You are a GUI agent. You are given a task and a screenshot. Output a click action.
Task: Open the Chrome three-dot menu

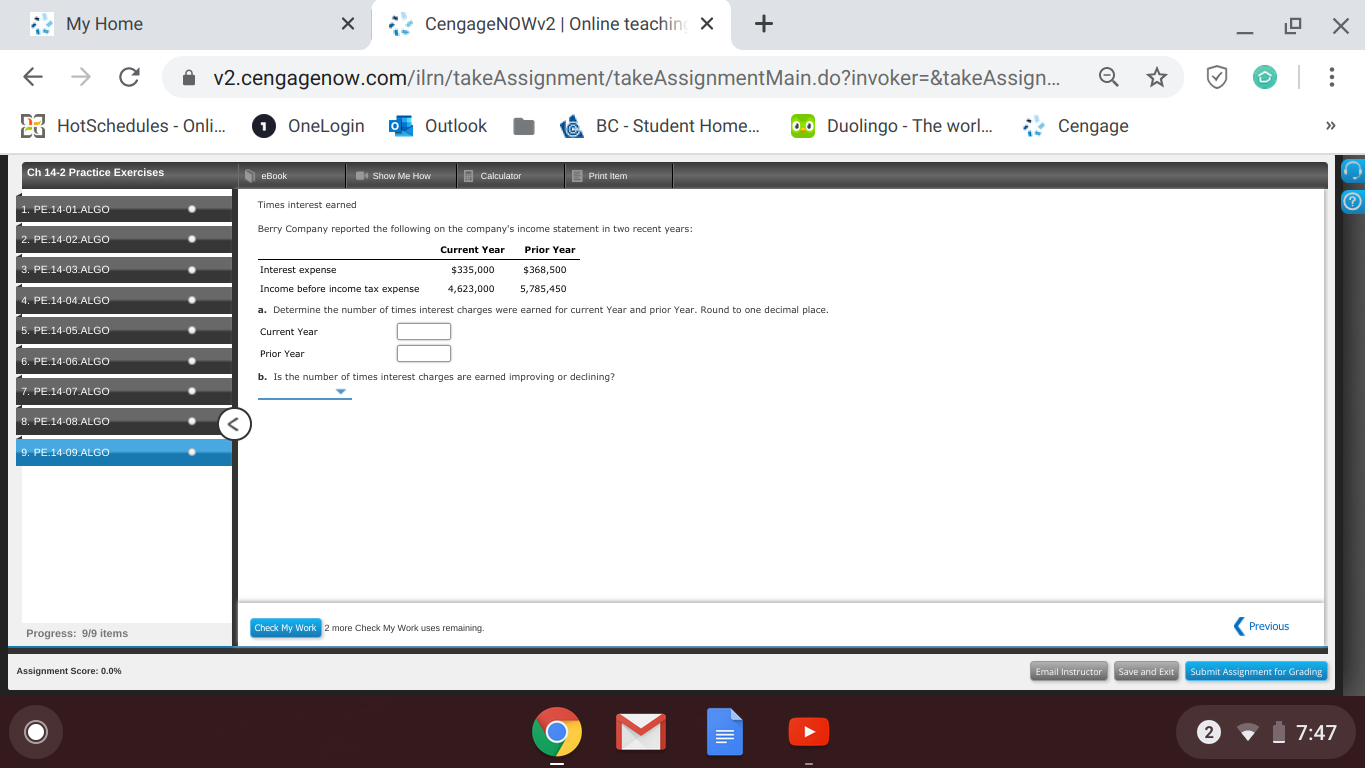1331,76
